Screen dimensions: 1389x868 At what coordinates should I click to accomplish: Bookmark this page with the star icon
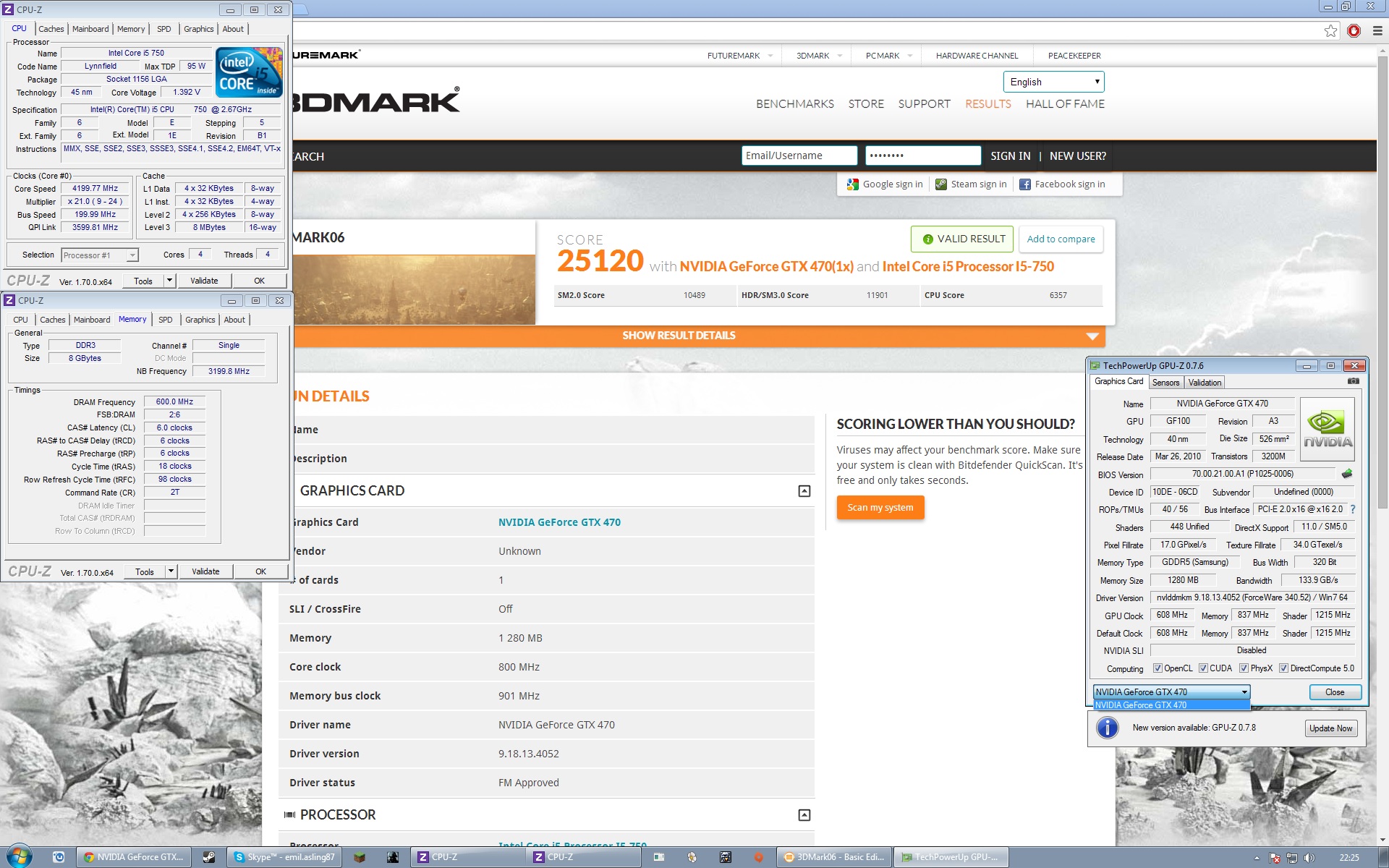tap(1330, 30)
